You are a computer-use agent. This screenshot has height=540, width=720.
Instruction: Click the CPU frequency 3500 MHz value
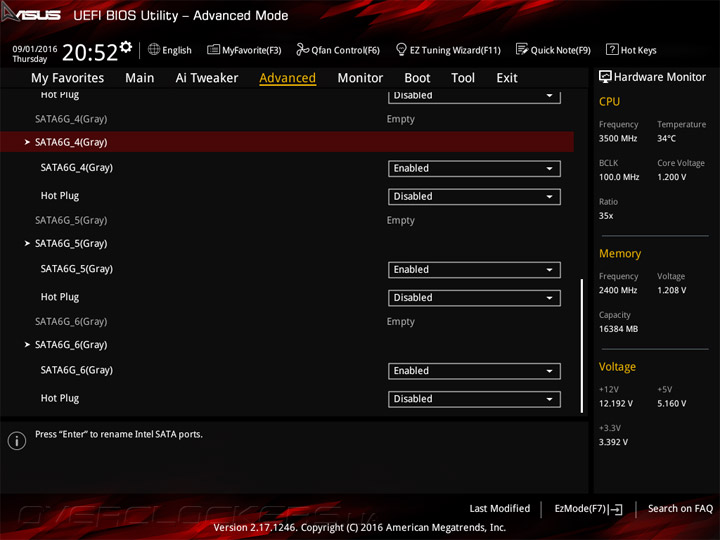pyautogui.click(x=618, y=138)
